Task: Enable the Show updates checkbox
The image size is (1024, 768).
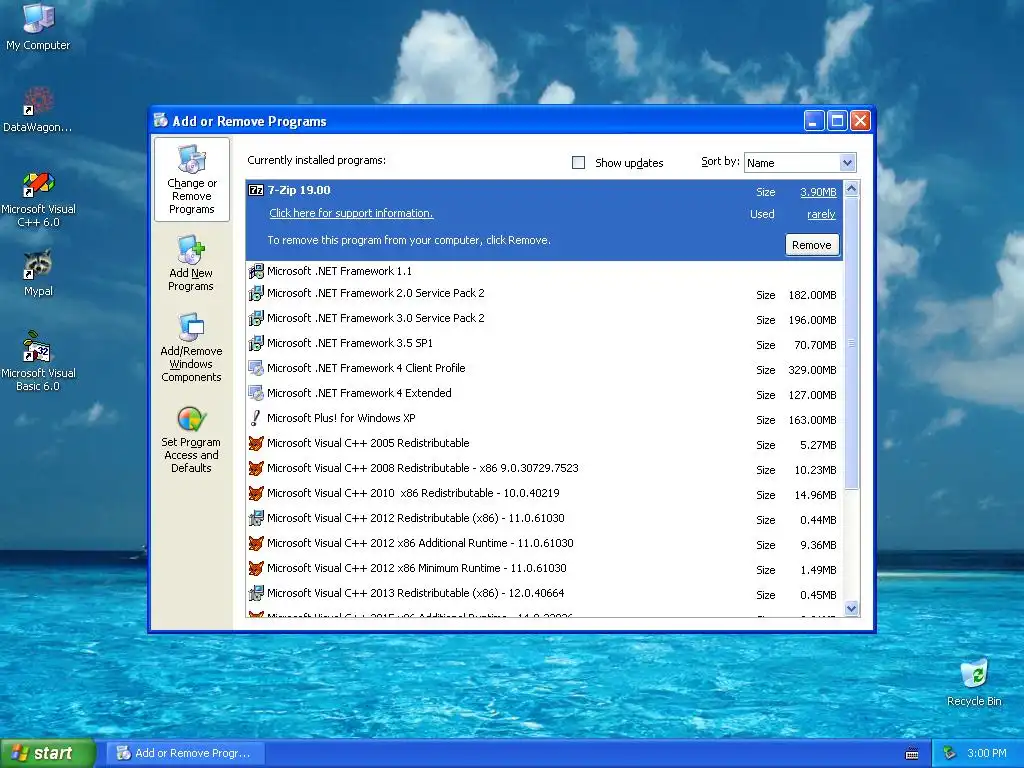Action: point(578,162)
